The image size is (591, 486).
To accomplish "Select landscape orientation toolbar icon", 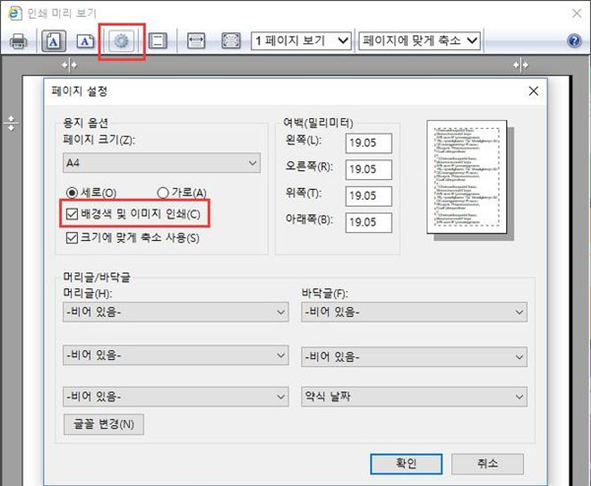I will (x=86, y=41).
